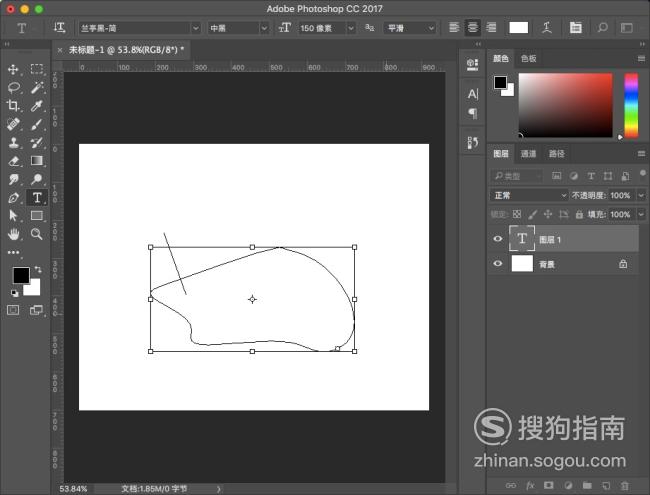Viewport: 650px width, 495px height.
Task: Select the Lasso tool
Action: (13, 87)
